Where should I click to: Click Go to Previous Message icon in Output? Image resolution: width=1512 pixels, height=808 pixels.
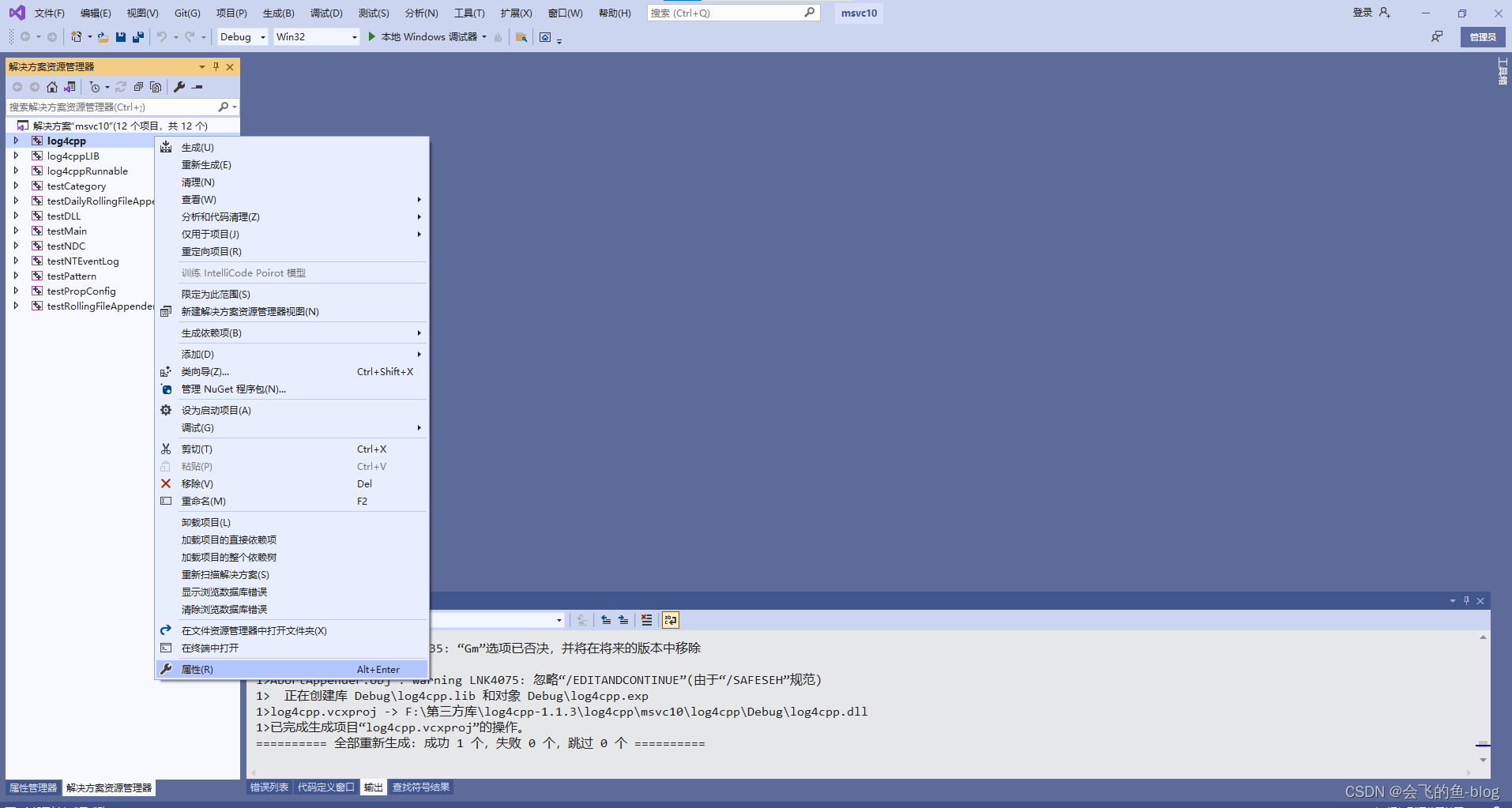point(606,620)
